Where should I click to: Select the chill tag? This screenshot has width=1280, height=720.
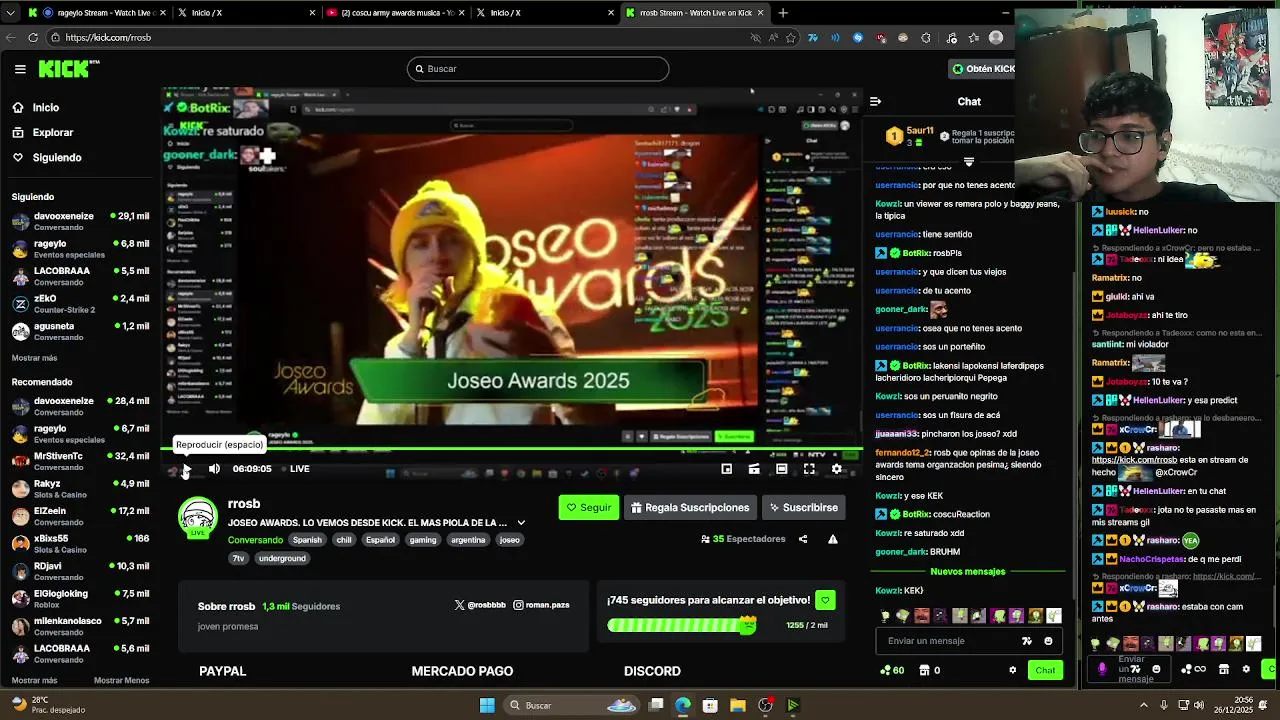pyautogui.click(x=344, y=540)
